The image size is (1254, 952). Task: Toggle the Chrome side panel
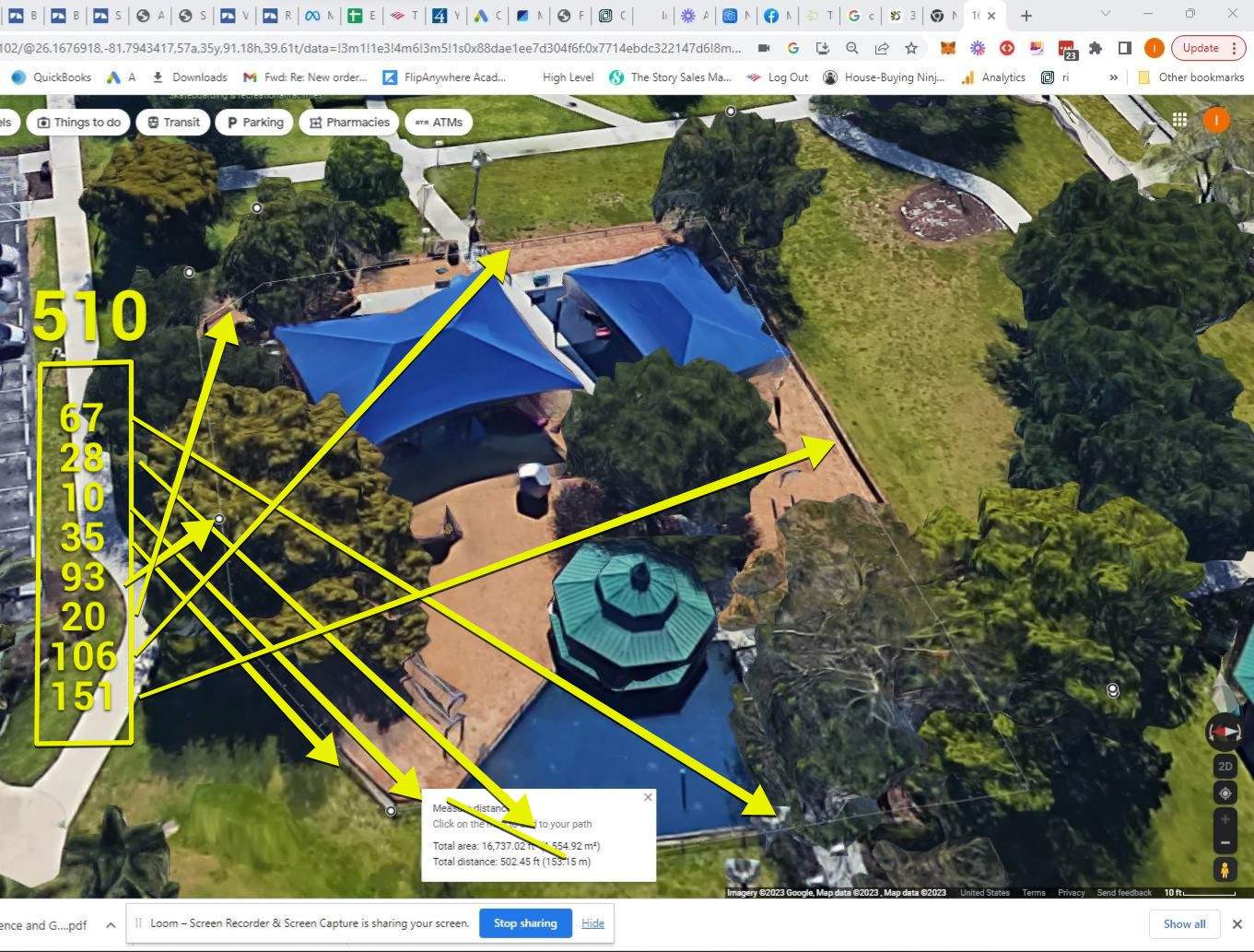pyautogui.click(x=1125, y=48)
